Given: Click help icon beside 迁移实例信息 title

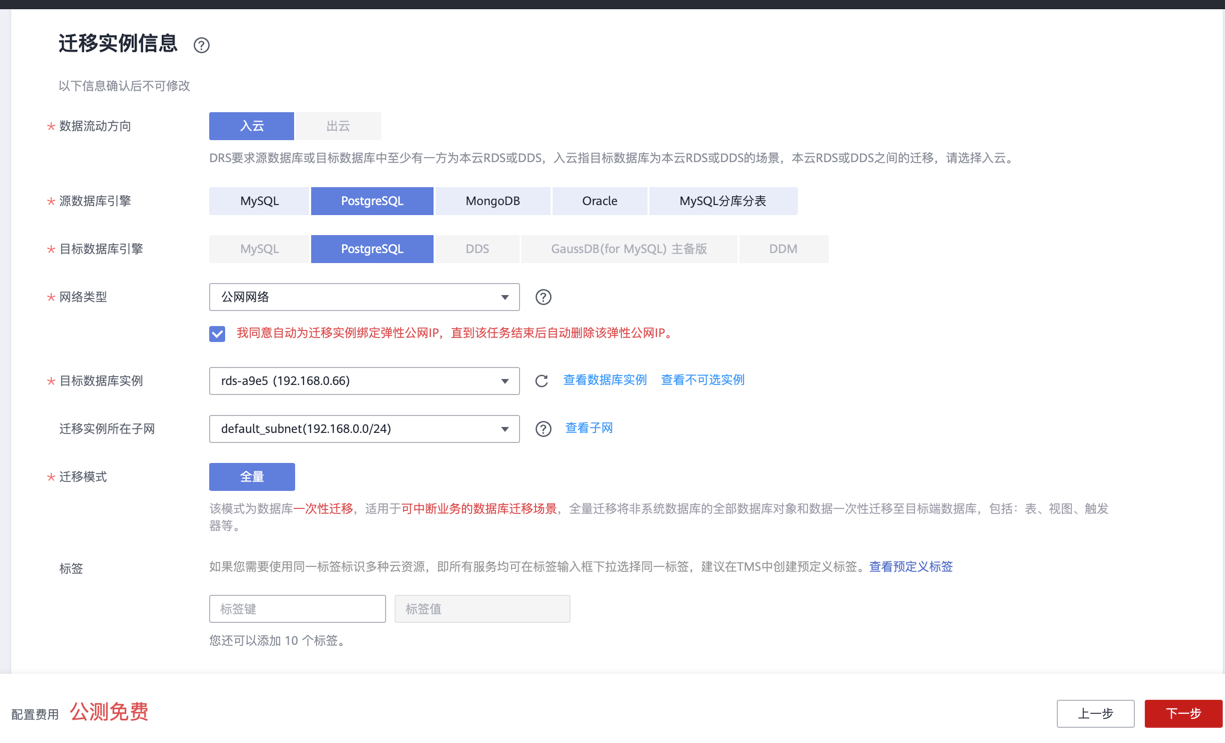Looking at the screenshot, I should coord(201,45).
